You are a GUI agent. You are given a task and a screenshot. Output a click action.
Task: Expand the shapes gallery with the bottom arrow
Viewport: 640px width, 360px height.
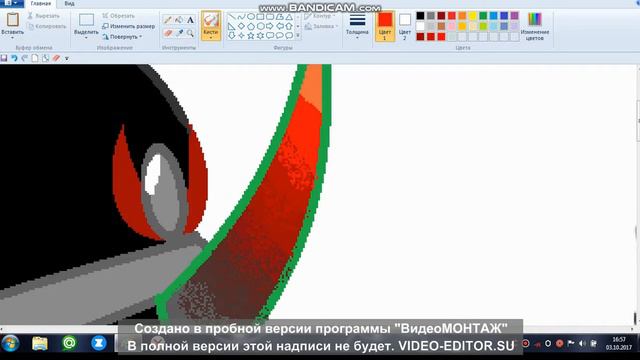tap(298, 36)
